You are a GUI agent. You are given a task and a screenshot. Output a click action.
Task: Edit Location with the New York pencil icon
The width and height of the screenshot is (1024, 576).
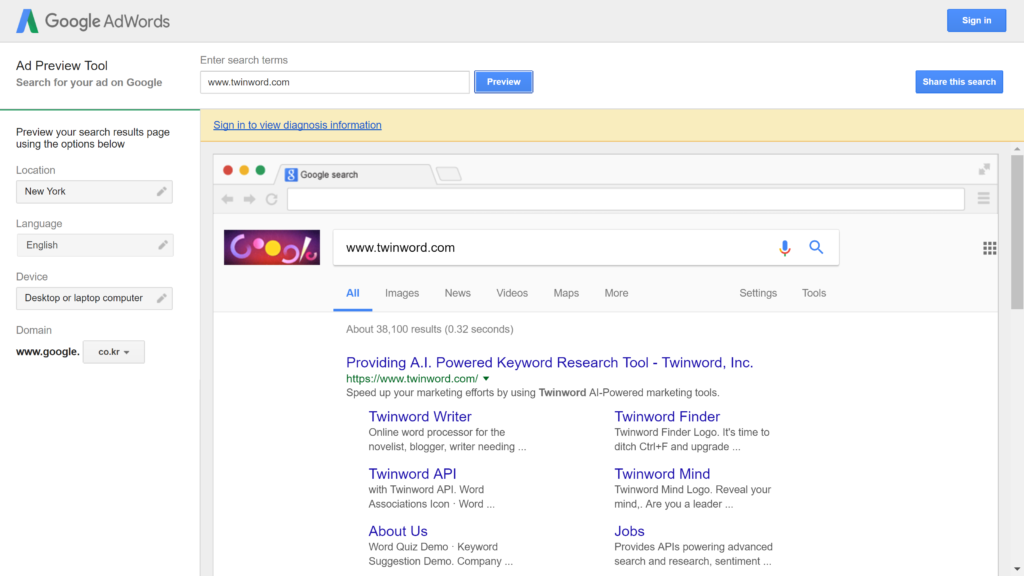(x=161, y=191)
